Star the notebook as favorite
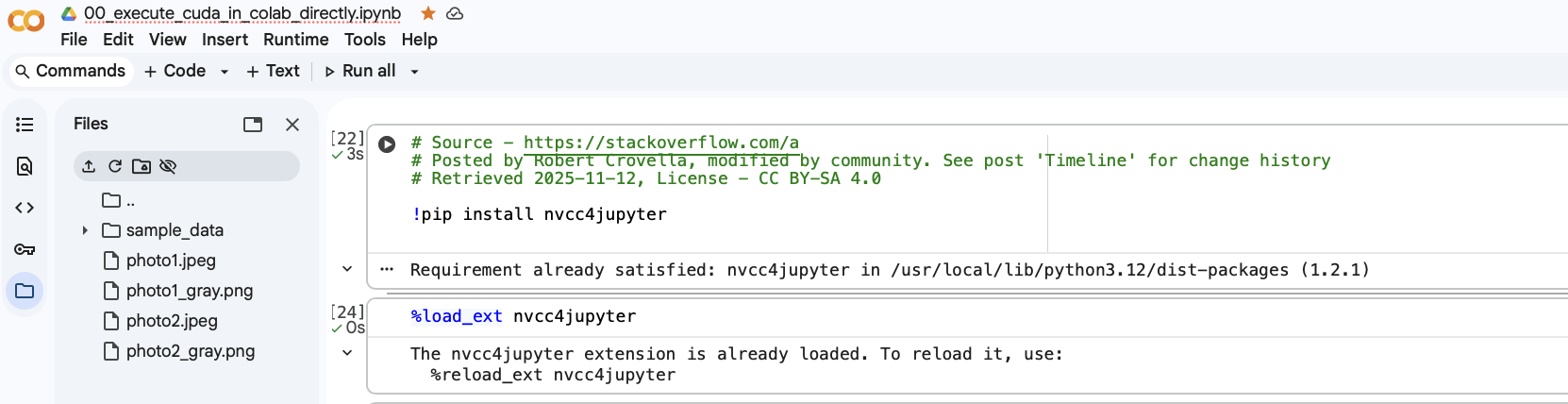The width and height of the screenshot is (1568, 404). (x=428, y=13)
